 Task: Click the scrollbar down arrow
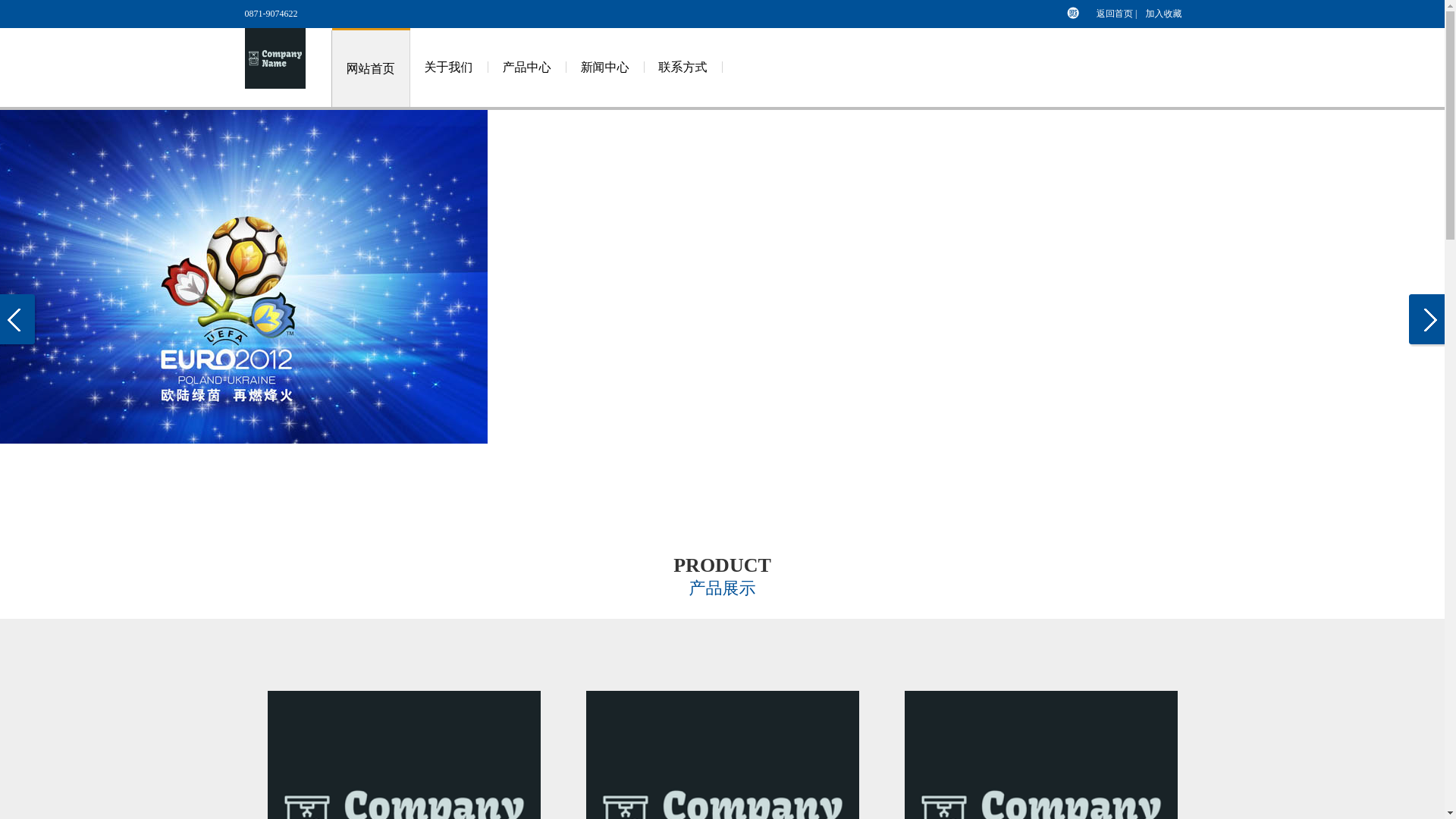[x=1450, y=813]
